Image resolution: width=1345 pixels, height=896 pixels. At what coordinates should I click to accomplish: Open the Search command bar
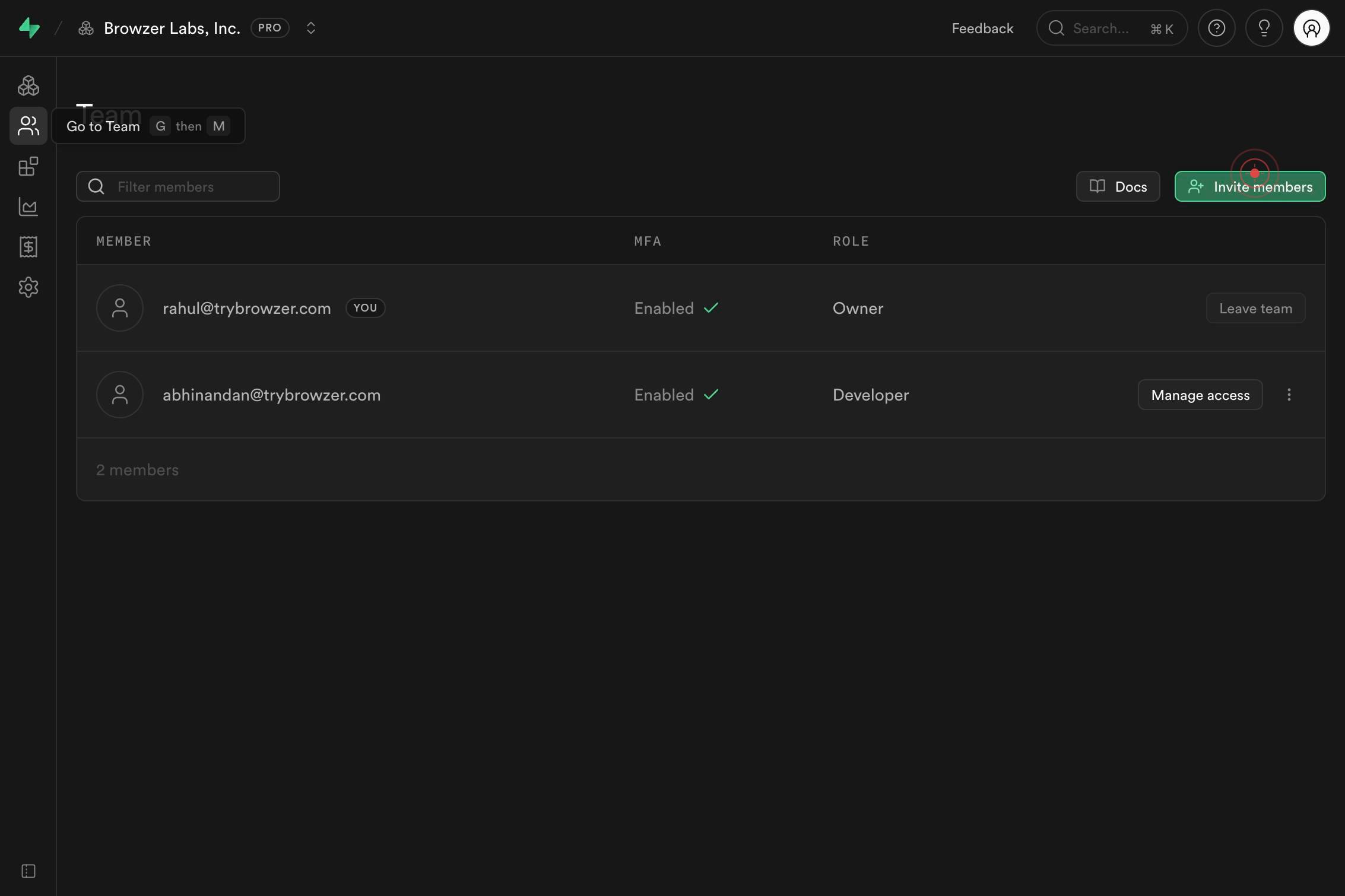(x=1112, y=28)
